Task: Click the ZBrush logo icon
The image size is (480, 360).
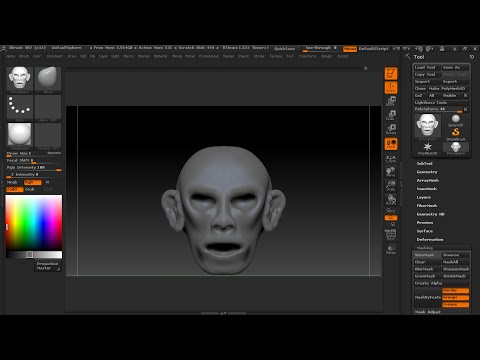Action: click(4, 49)
